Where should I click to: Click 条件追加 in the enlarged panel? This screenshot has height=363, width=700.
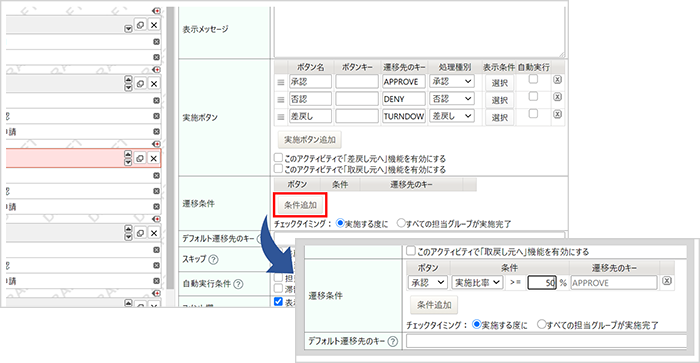[x=434, y=305]
